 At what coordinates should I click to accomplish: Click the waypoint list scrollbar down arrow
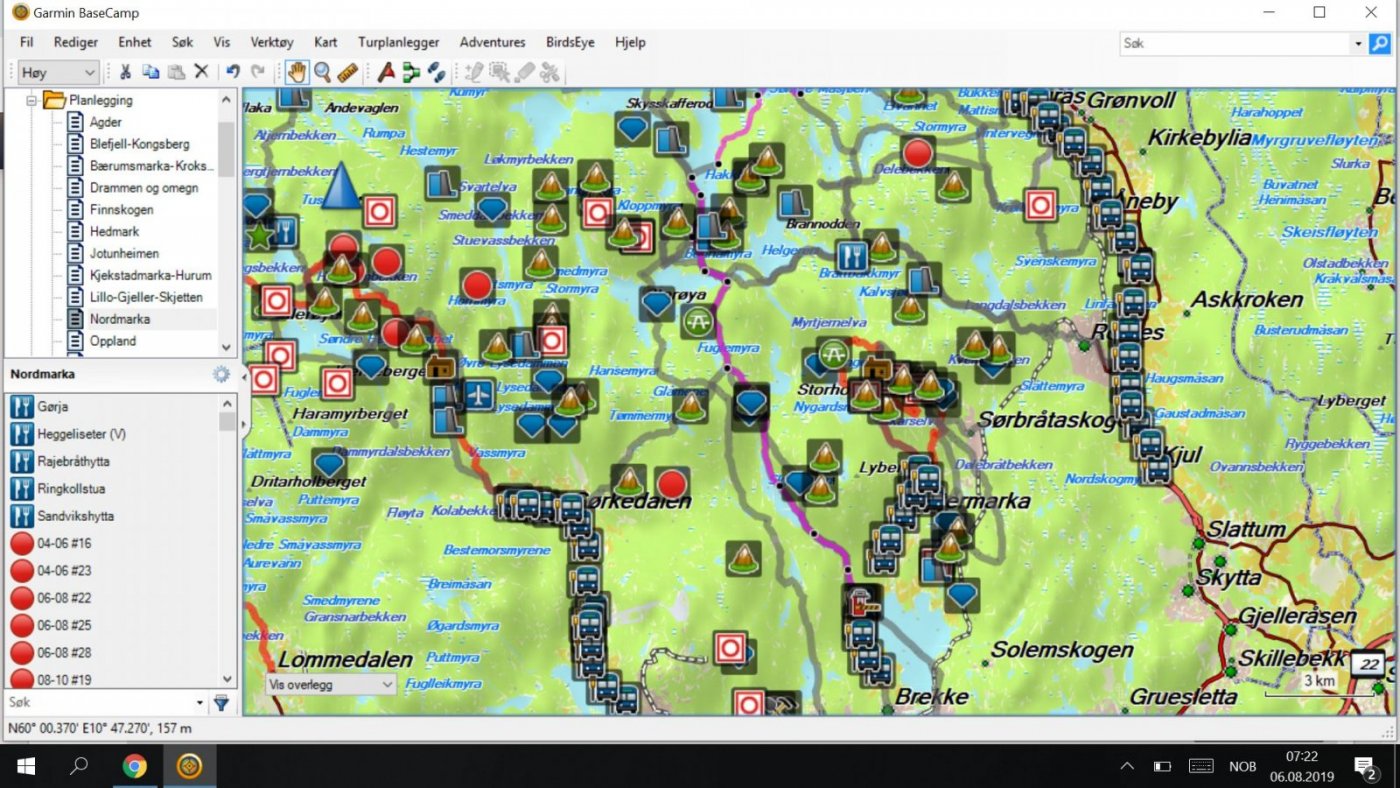(x=227, y=679)
